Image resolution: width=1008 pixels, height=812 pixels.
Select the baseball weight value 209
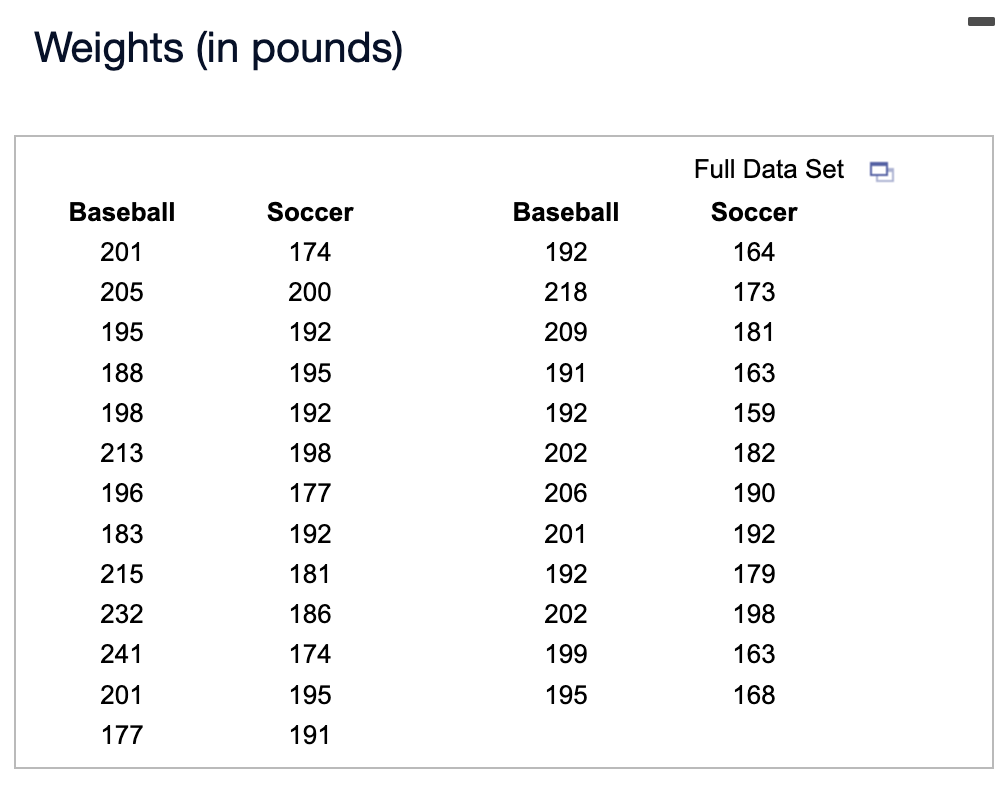click(566, 332)
